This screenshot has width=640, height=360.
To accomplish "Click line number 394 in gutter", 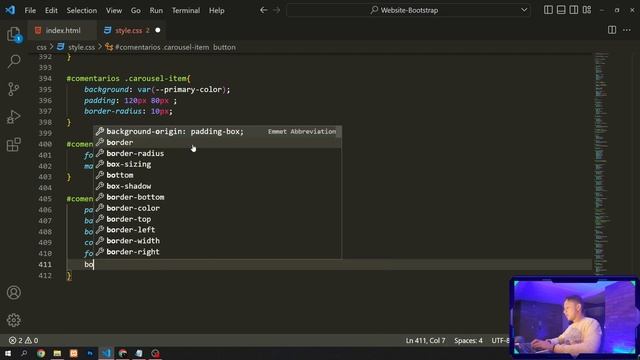I will click(x=45, y=78).
